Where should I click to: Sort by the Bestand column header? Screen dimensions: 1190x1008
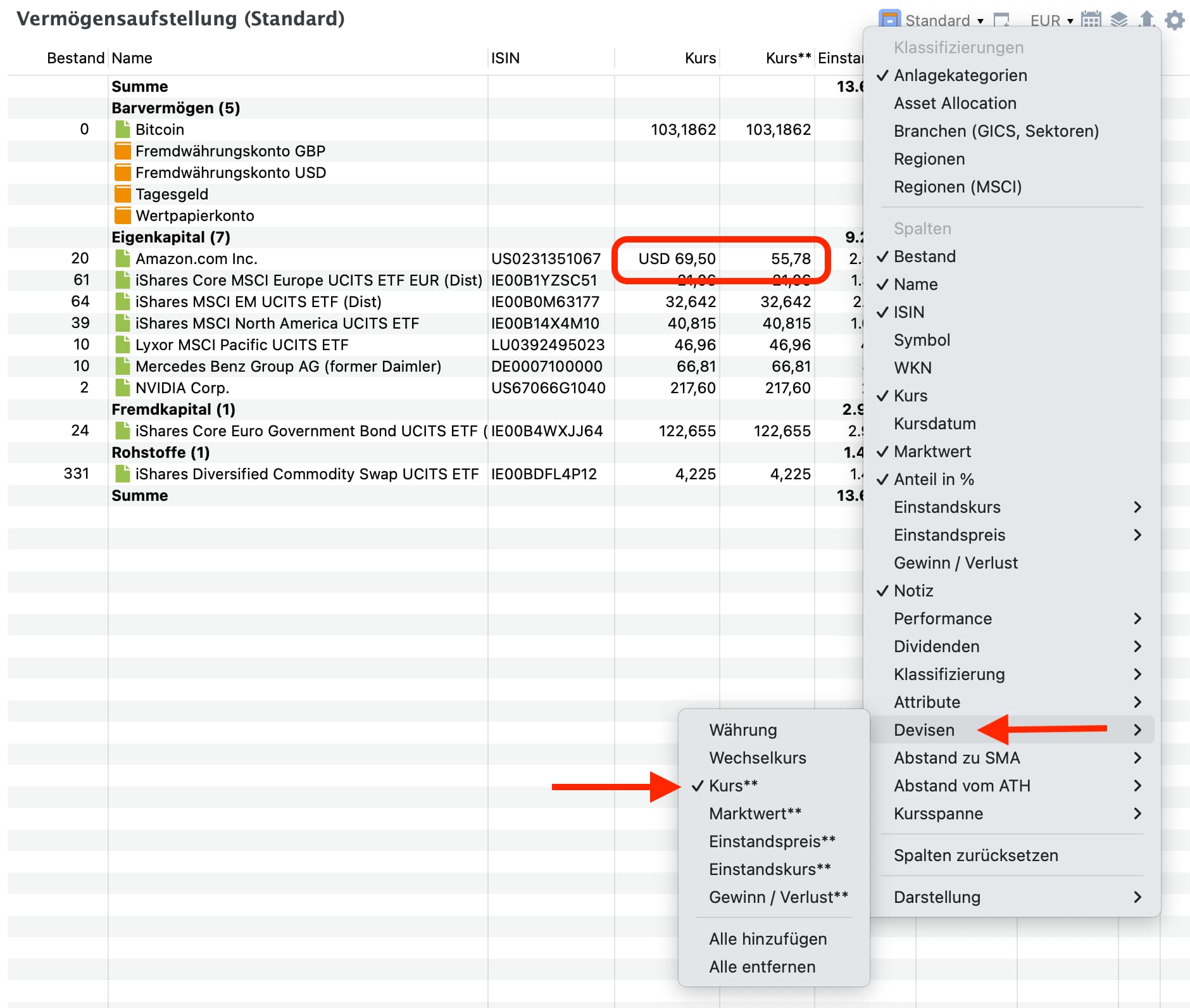(58, 58)
